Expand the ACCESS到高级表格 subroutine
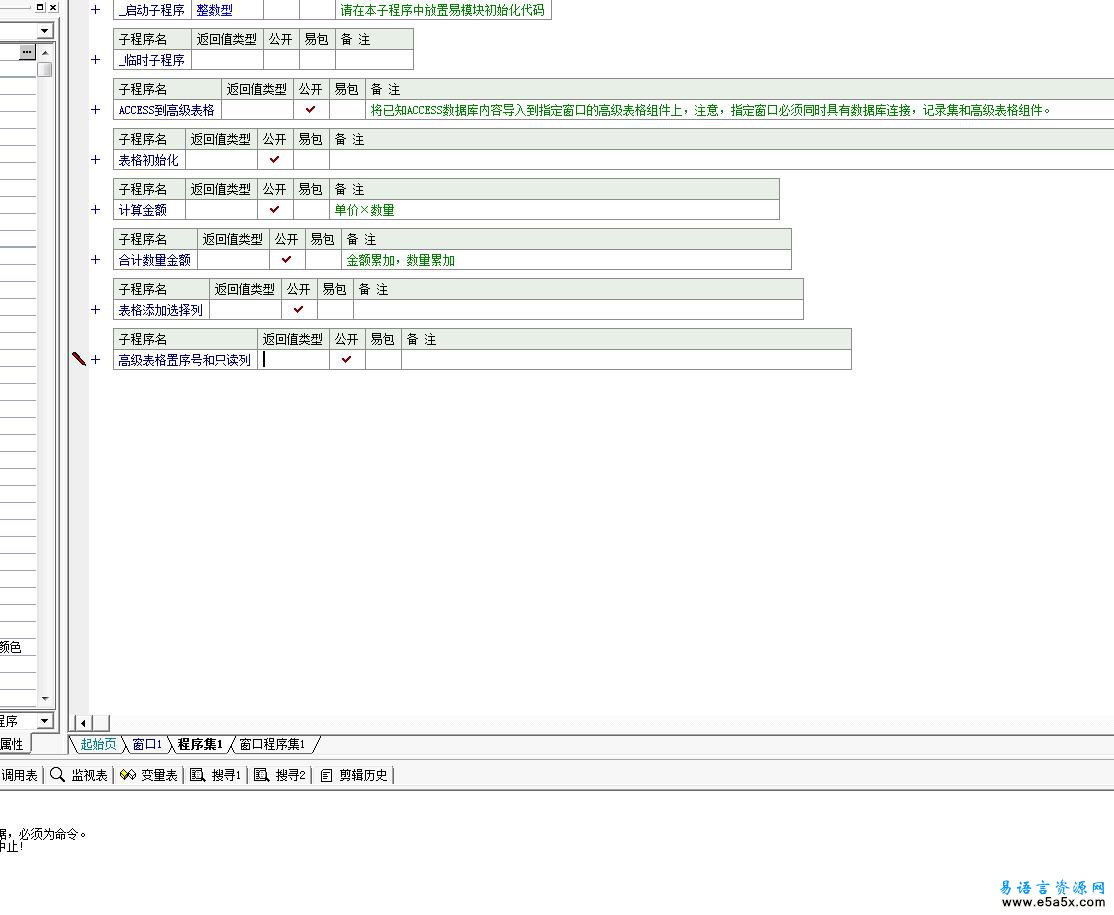1114x915 pixels. [95, 109]
